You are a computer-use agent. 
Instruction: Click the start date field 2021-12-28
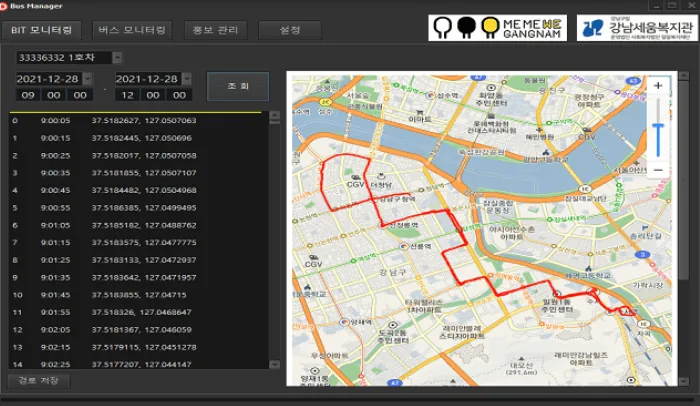pos(50,79)
